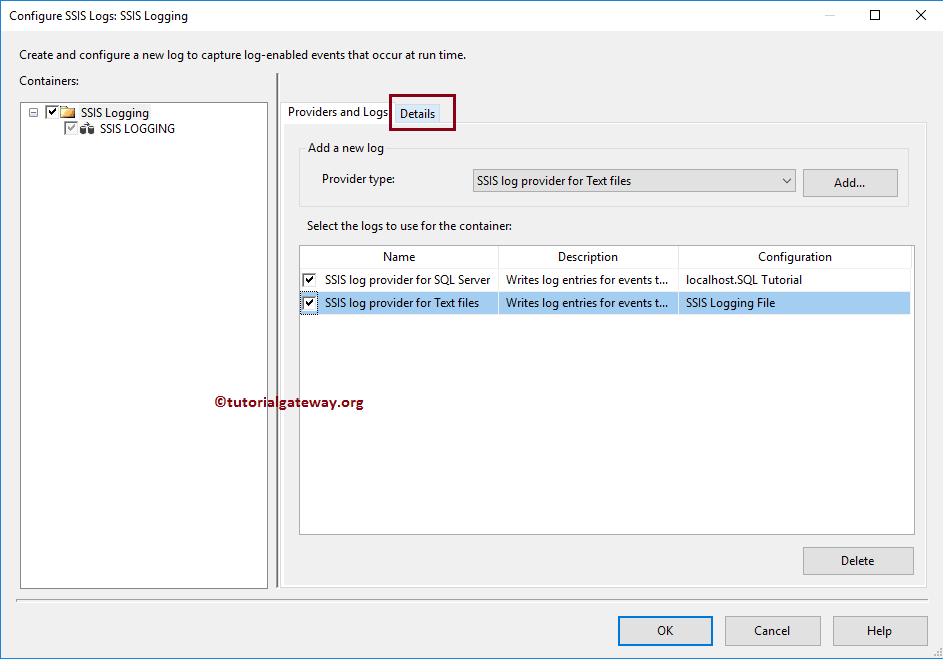This screenshot has height=659, width=943.
Task: Uncheck the SSIS log provider for SQL Server
Action: pos(309,279)
